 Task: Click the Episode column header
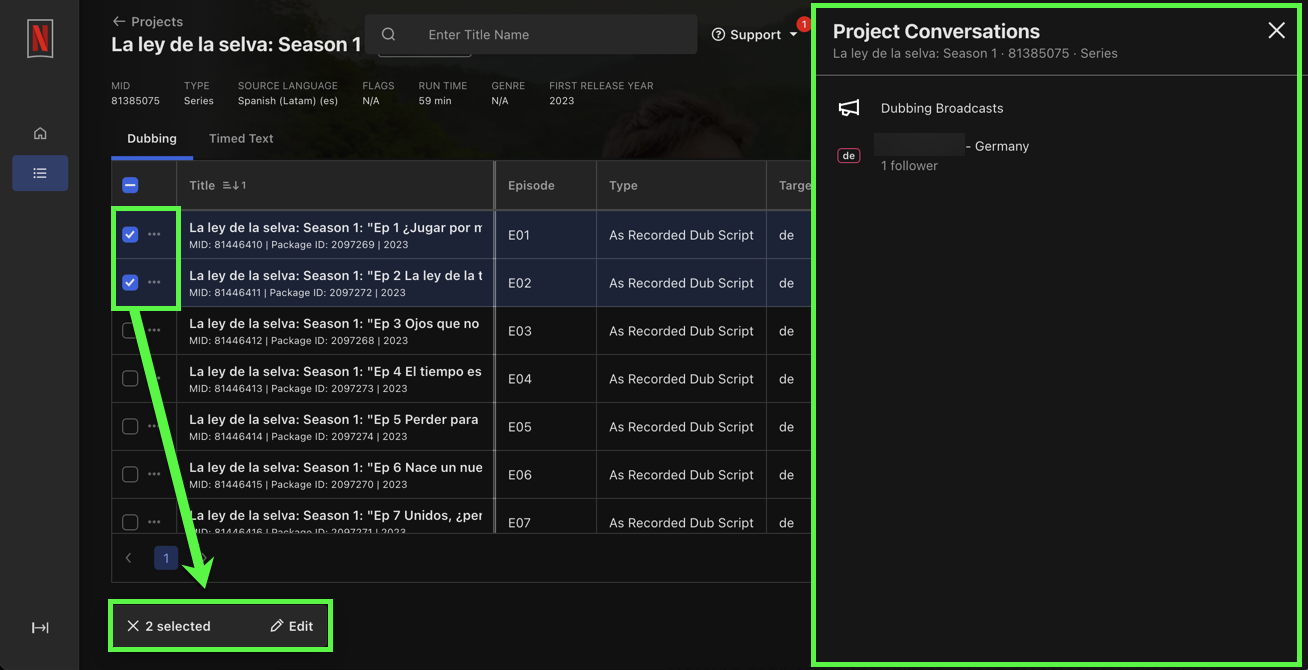tap(531, 185)
